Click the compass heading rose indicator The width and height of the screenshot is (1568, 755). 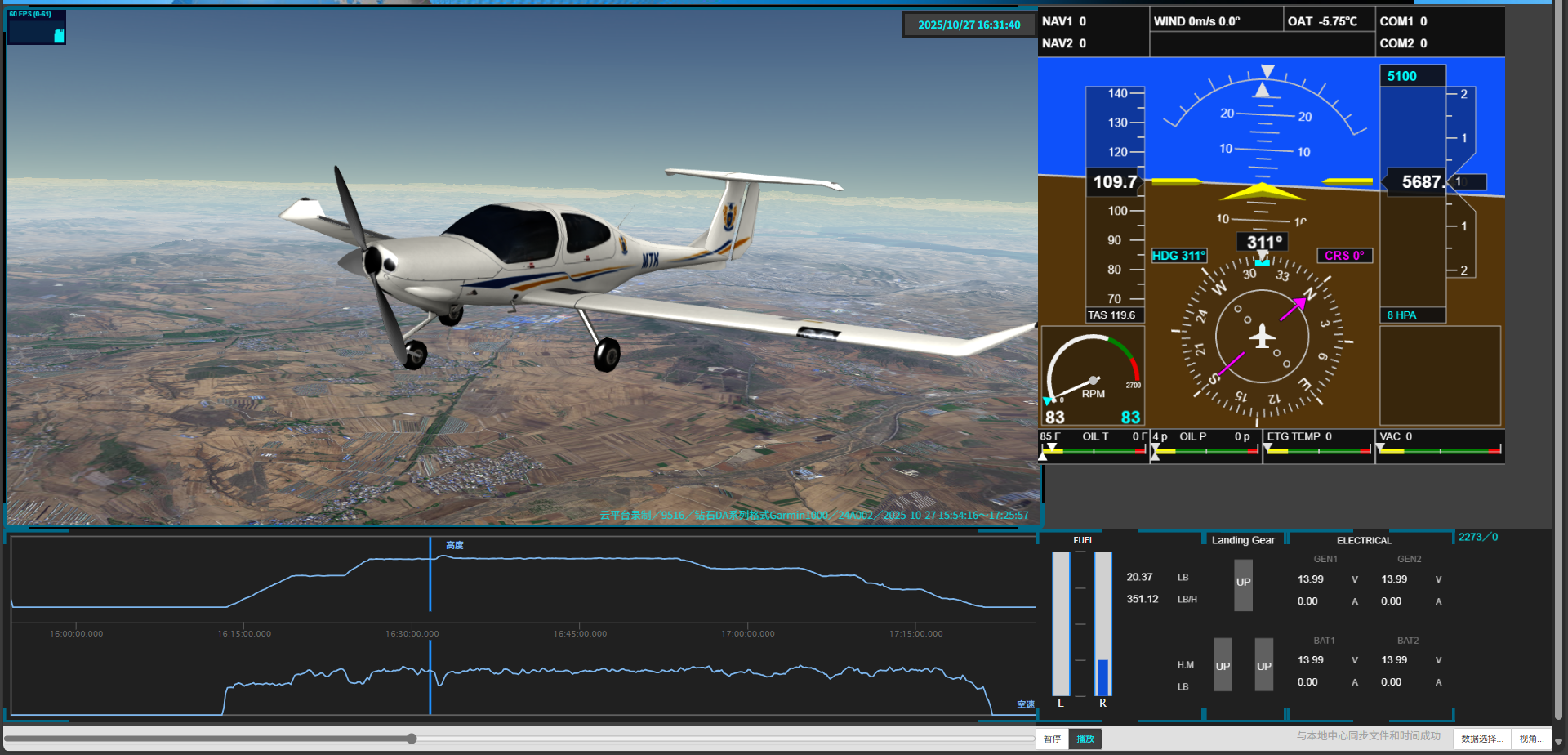point(1262,337)
